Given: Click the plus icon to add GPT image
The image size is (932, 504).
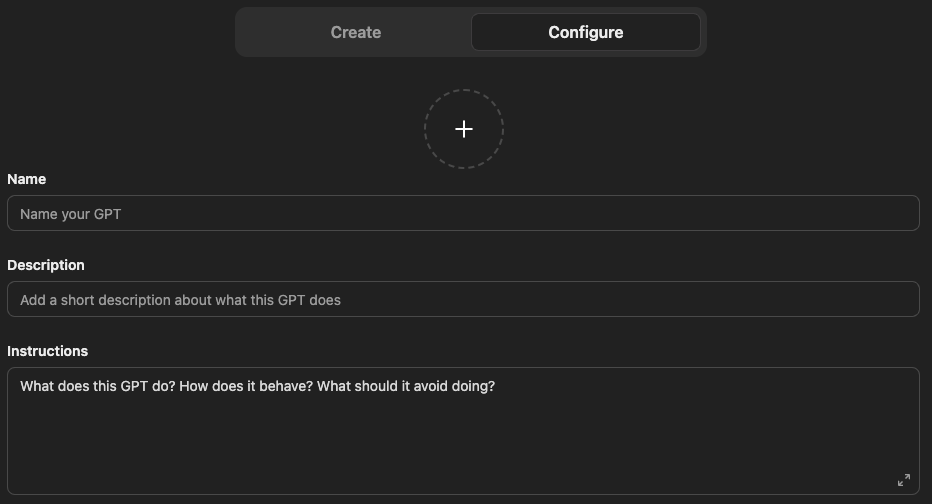Looking at the screenshot, I should coord(463,129).
